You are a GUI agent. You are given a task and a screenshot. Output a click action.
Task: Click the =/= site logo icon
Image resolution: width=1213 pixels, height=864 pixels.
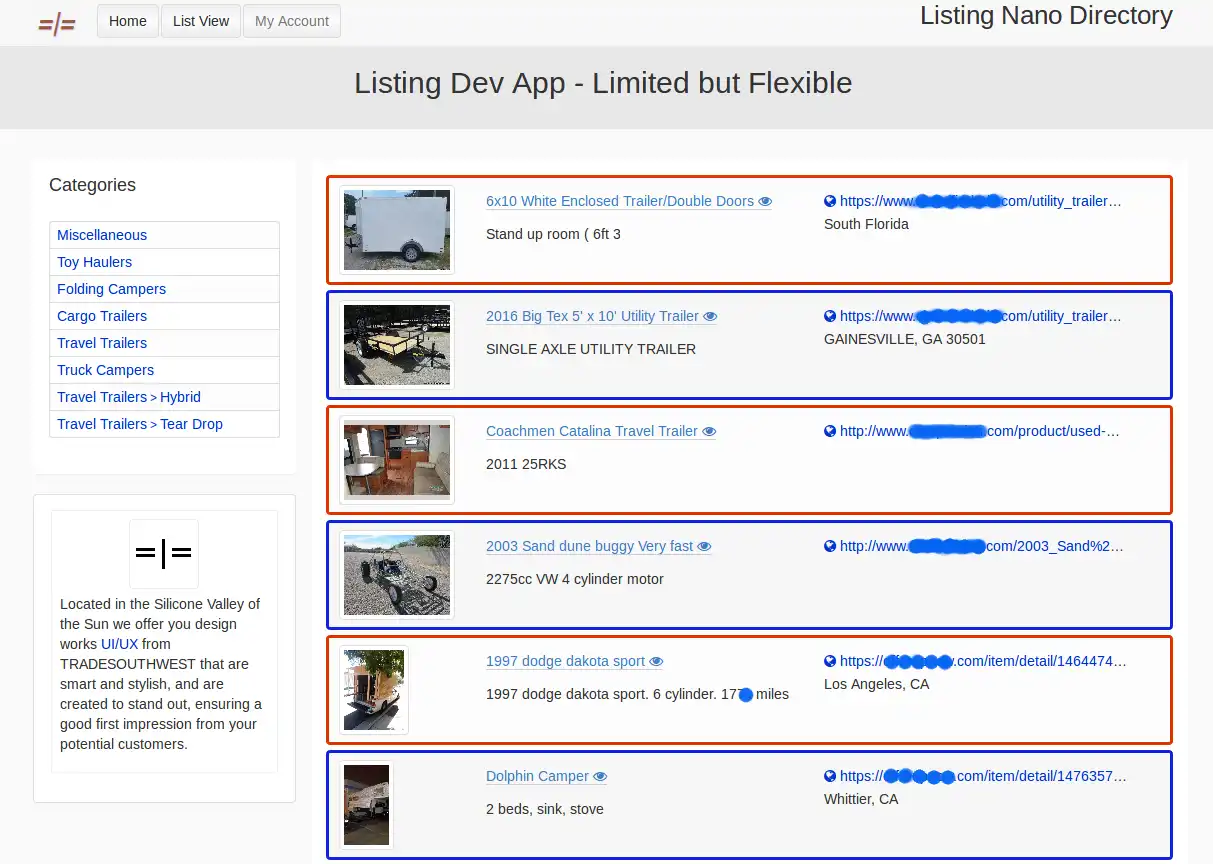[x=57, y=25]
